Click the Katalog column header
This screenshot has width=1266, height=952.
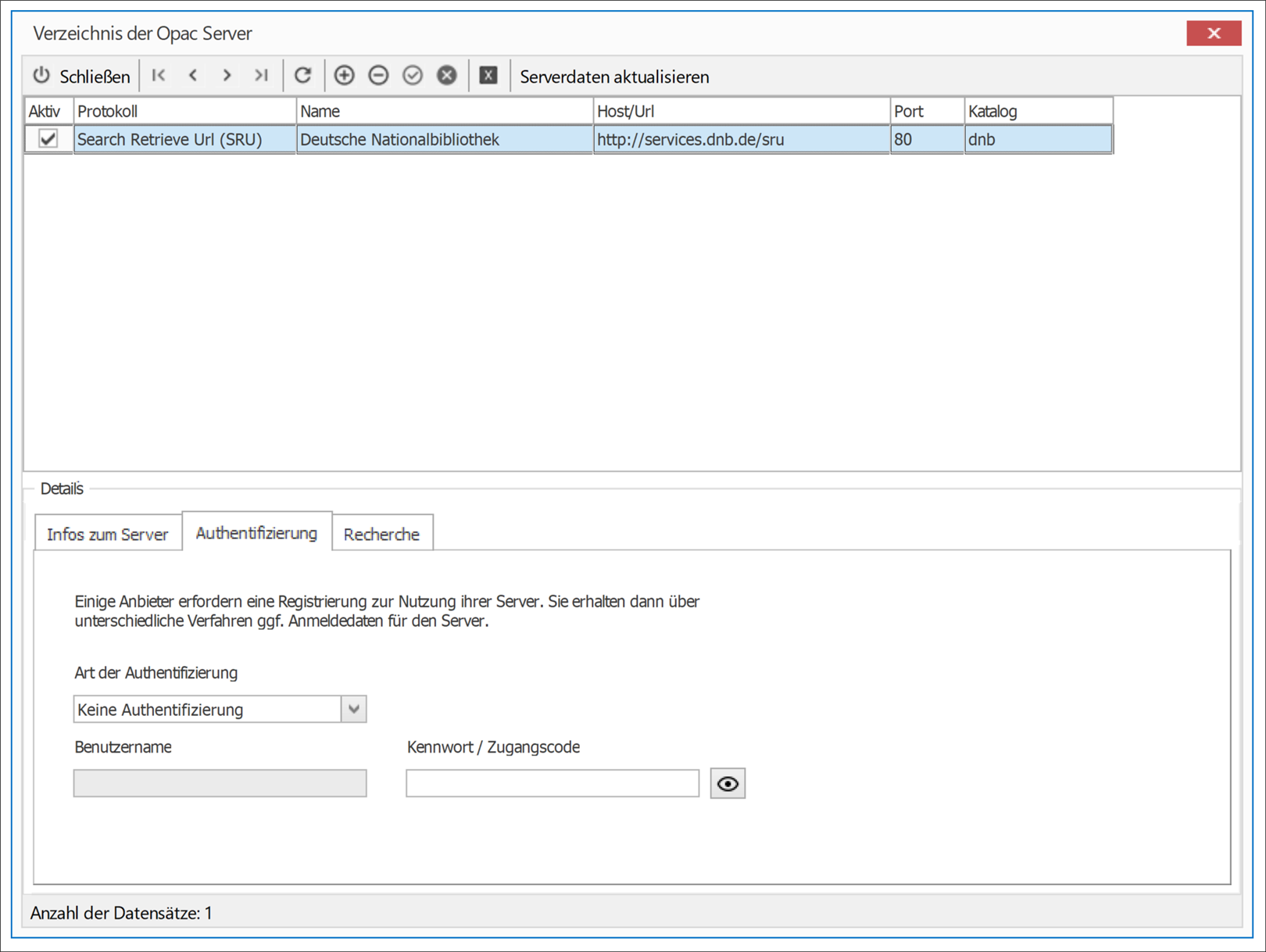(1039, 111)
